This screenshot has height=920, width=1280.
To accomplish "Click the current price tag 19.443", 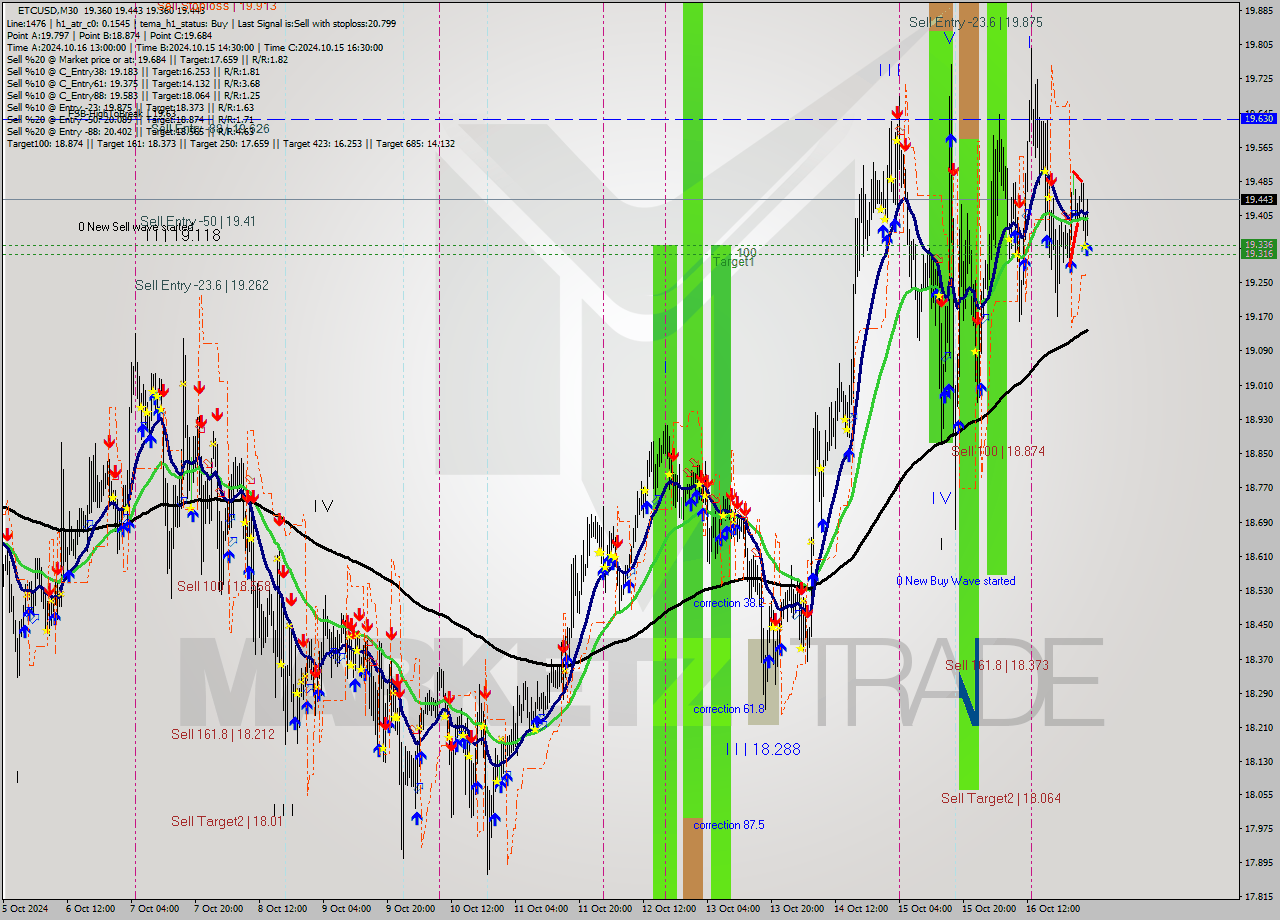I will (1258, 199).
